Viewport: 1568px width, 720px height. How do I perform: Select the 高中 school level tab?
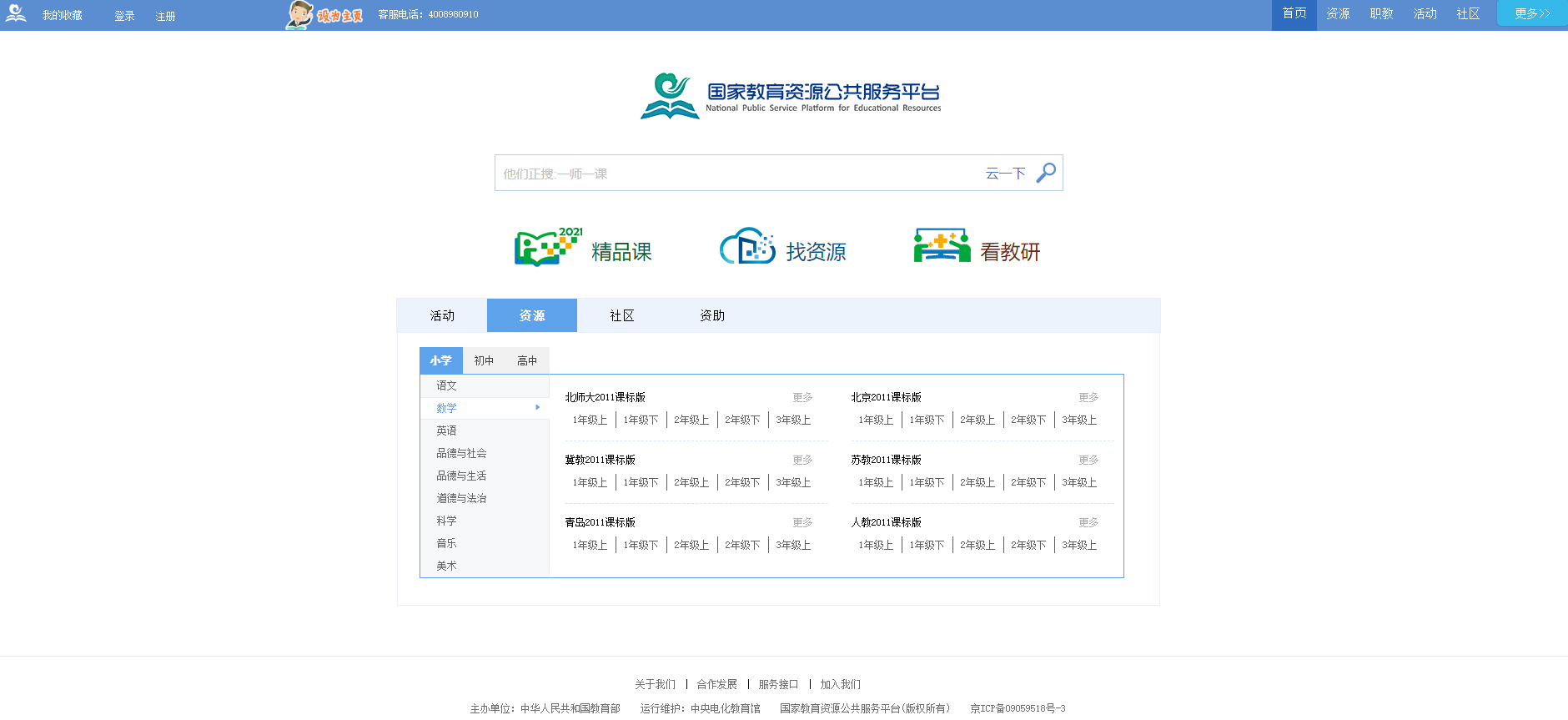pos(527,360)
